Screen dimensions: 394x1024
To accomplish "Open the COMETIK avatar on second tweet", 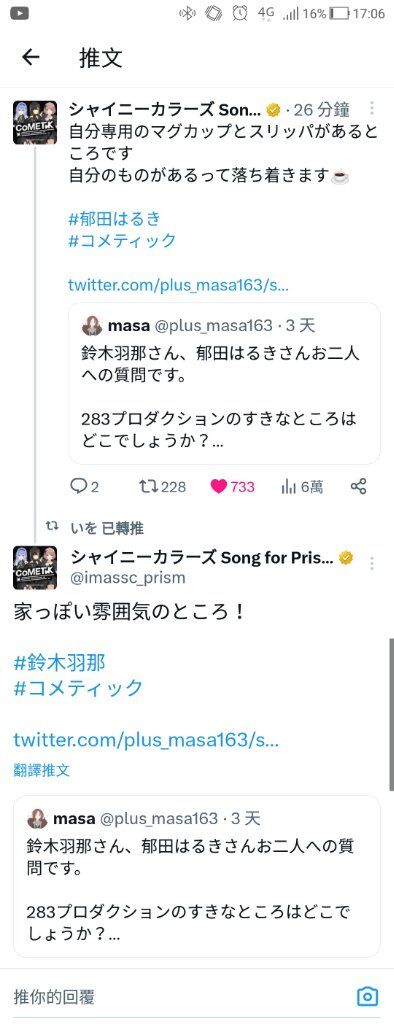I will tap(30, 568).
